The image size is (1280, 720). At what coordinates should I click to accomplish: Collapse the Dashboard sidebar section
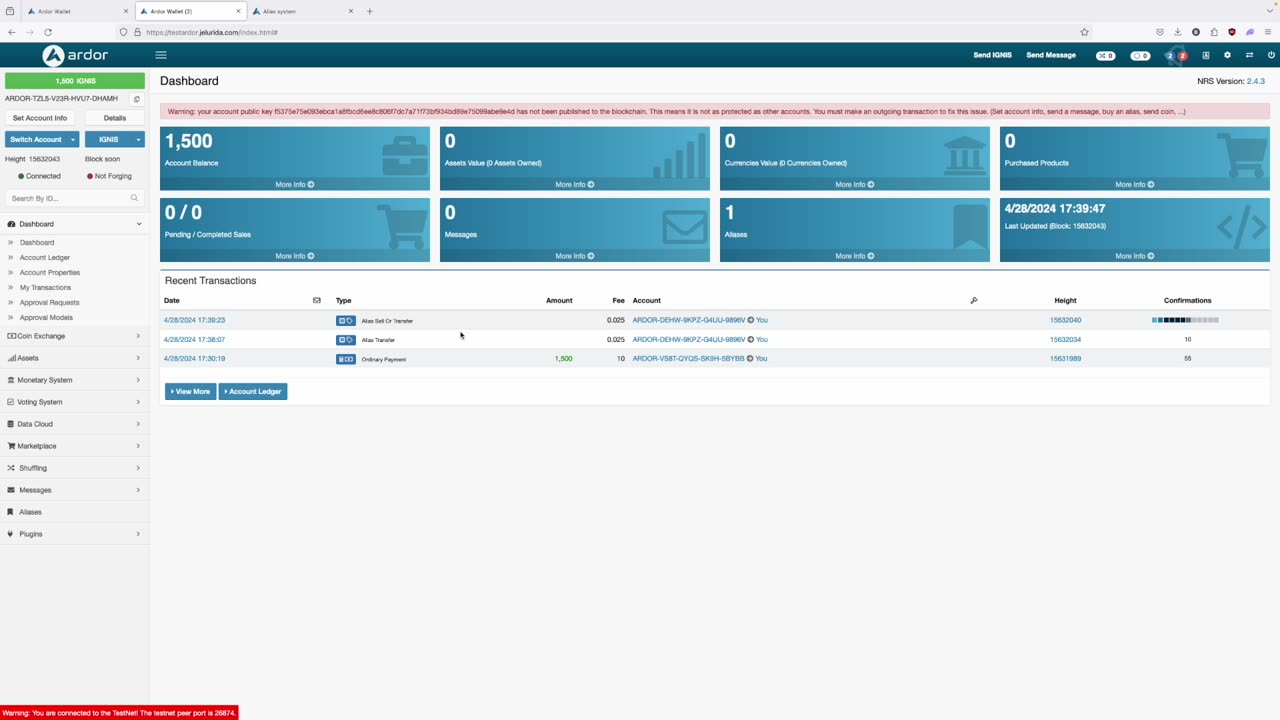click(74, 224)
